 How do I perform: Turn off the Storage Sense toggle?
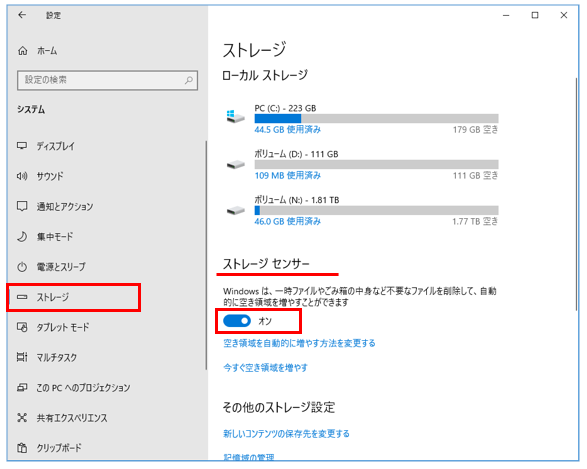[x=237, y=321]
